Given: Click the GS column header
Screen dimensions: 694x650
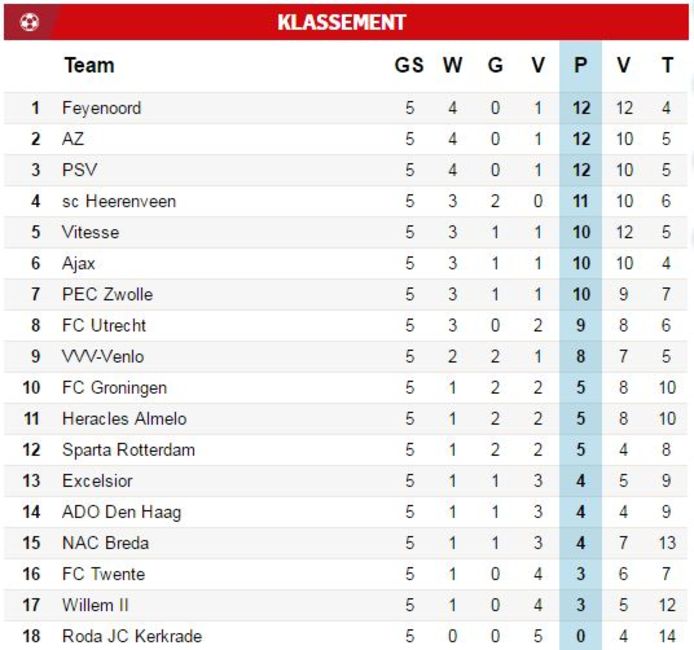Looking at the screenshot, I should (409, 65).
